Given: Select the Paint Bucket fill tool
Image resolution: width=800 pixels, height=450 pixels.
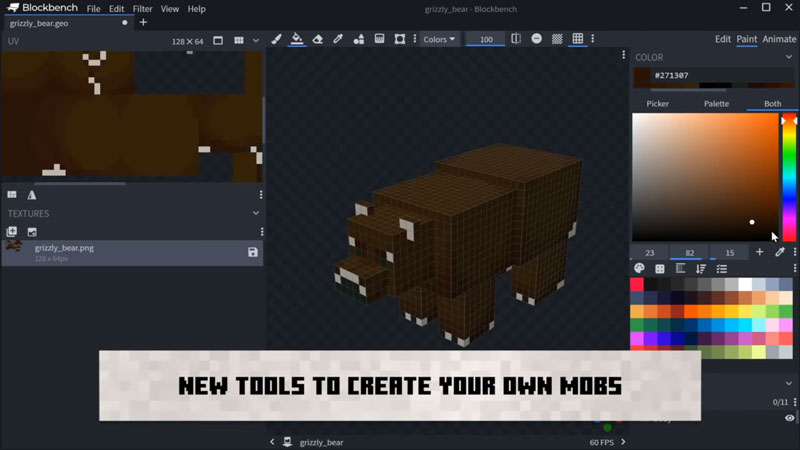Looking at the screenshot, I should coord(296,39).
